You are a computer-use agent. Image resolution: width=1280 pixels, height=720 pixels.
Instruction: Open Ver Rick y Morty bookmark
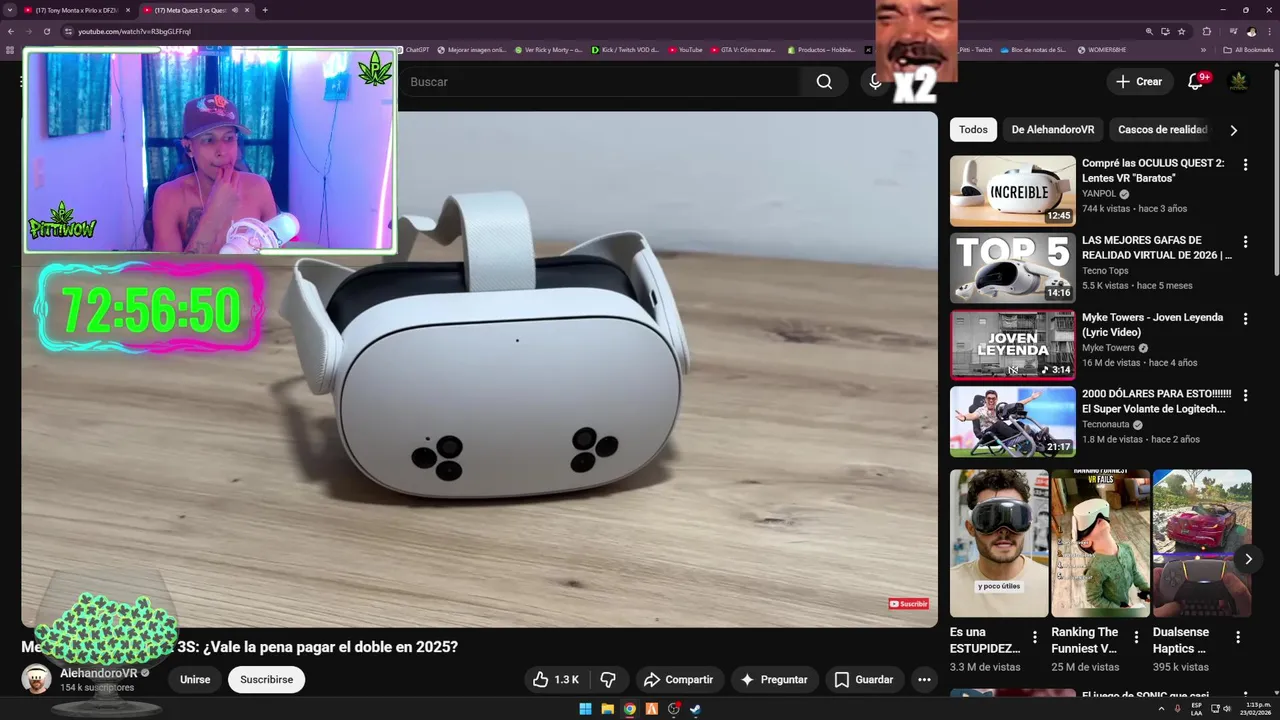[x=549, y=50]
